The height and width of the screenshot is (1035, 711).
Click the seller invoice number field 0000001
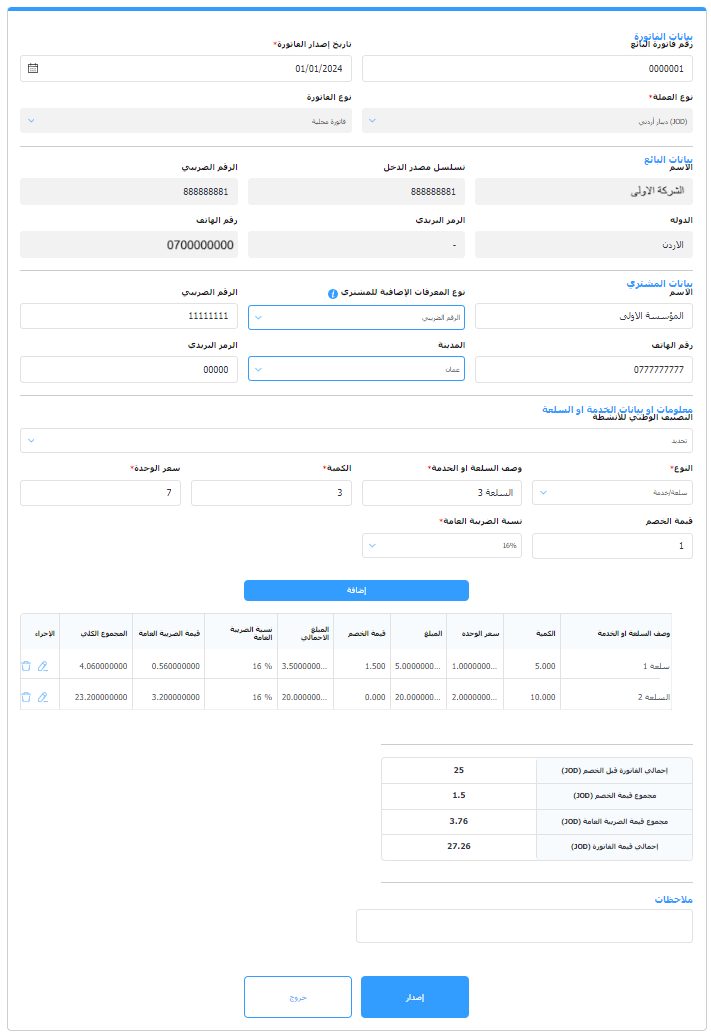(527, 68)
